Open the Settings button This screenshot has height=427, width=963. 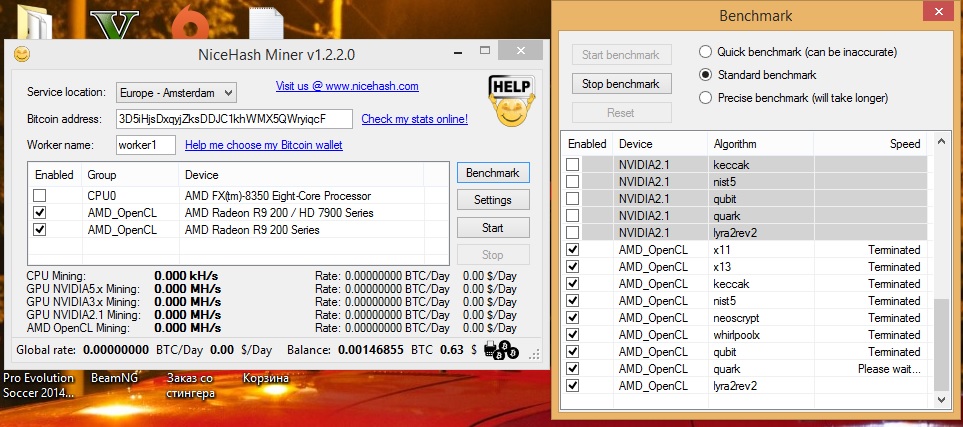(x=493, y=200)
